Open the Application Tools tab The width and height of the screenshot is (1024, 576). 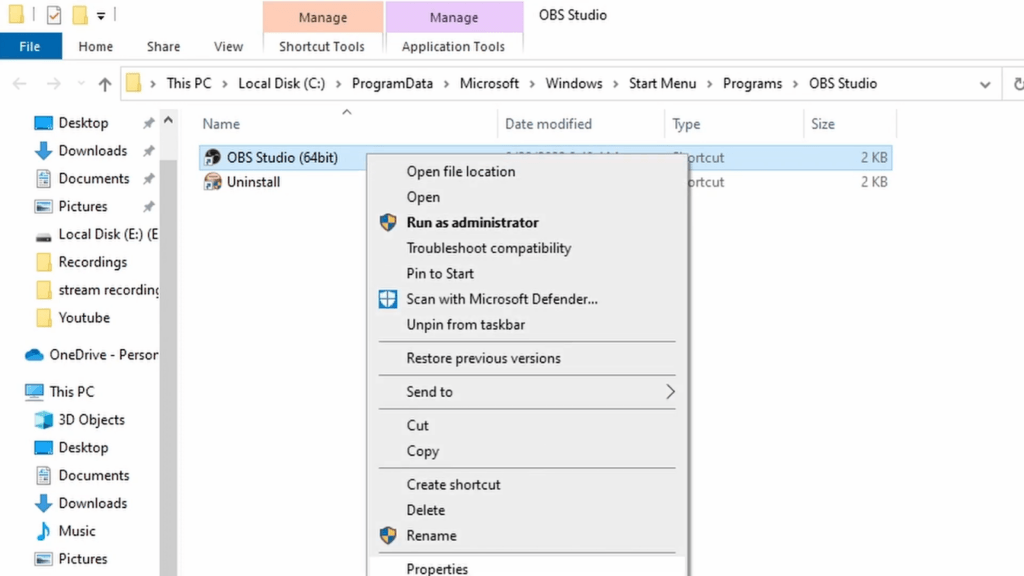click(453, 46)
